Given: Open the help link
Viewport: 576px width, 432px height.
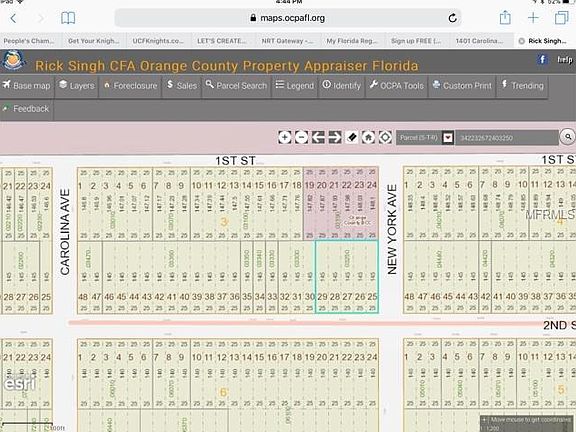Looking at the screenshot, I should click(565, 60).
